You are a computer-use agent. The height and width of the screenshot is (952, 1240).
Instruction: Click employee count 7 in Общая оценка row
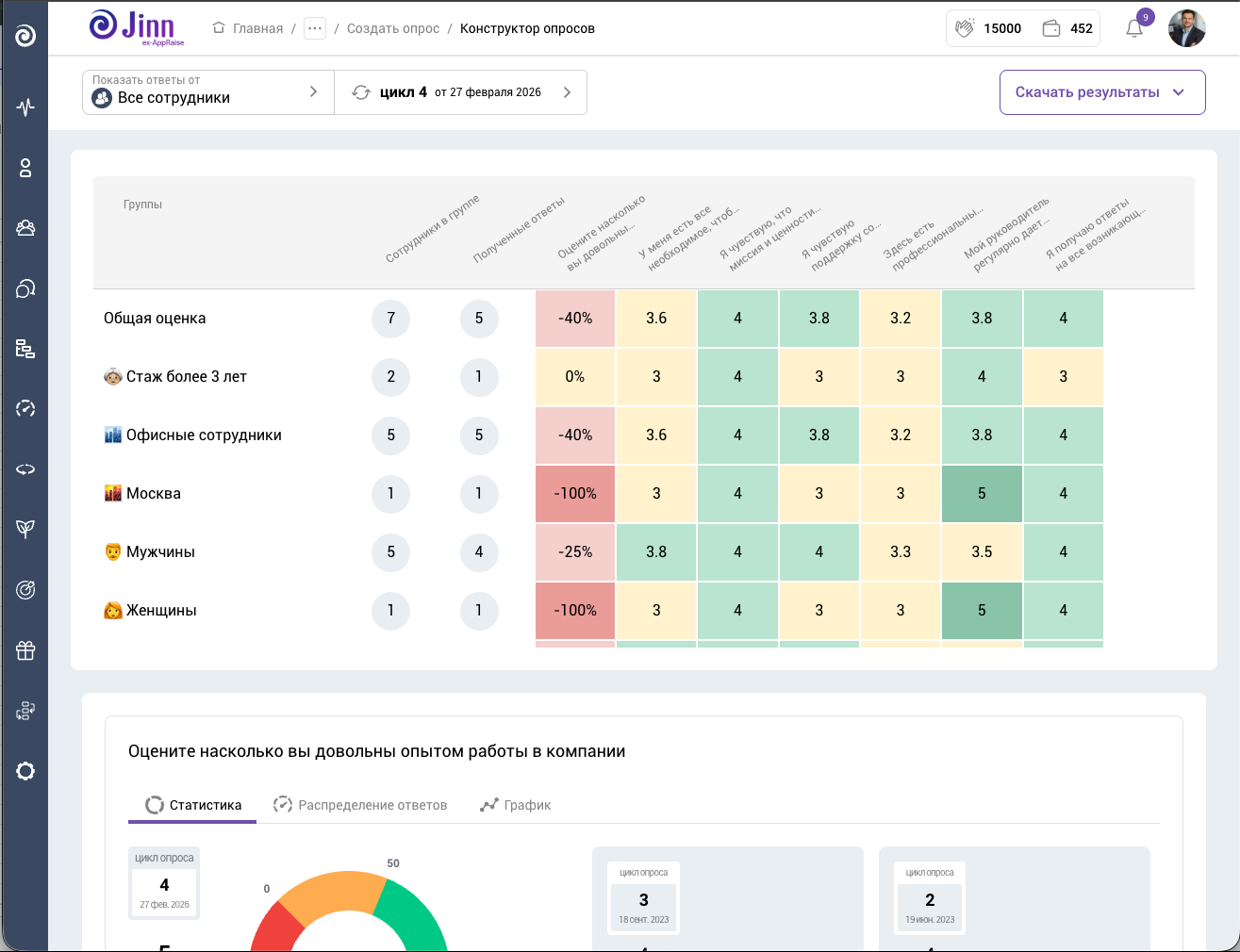pyautogui.click(x=390, y=319)
